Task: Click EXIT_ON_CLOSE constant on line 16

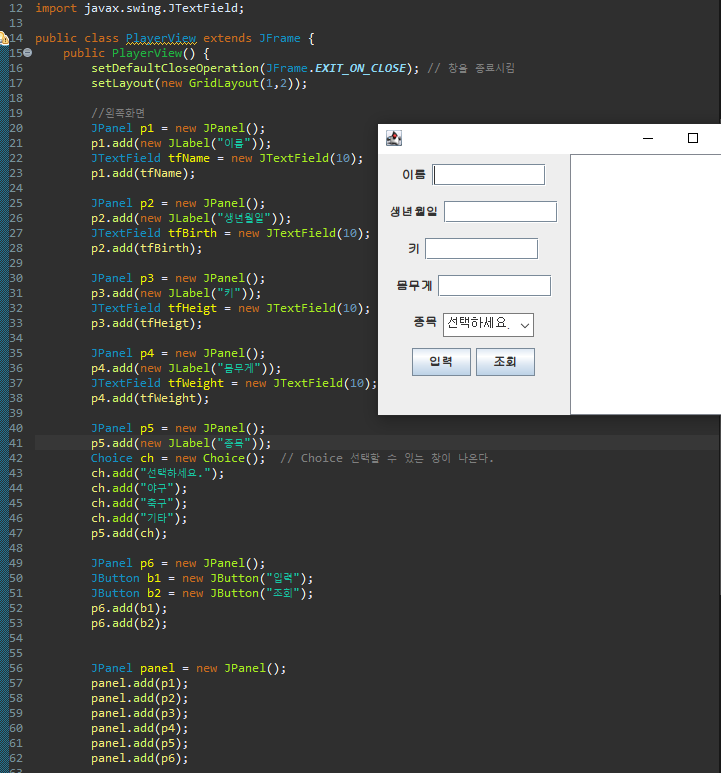Action: coord(361,68)
